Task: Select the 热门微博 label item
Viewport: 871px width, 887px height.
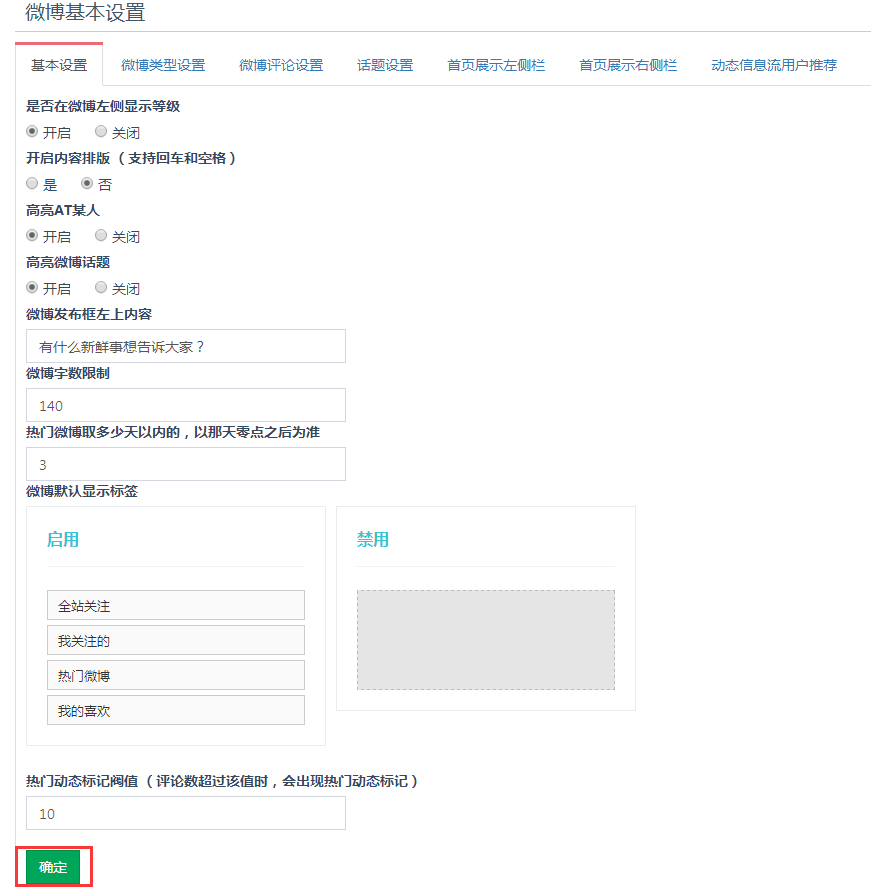Action: [x=176, y=675]
